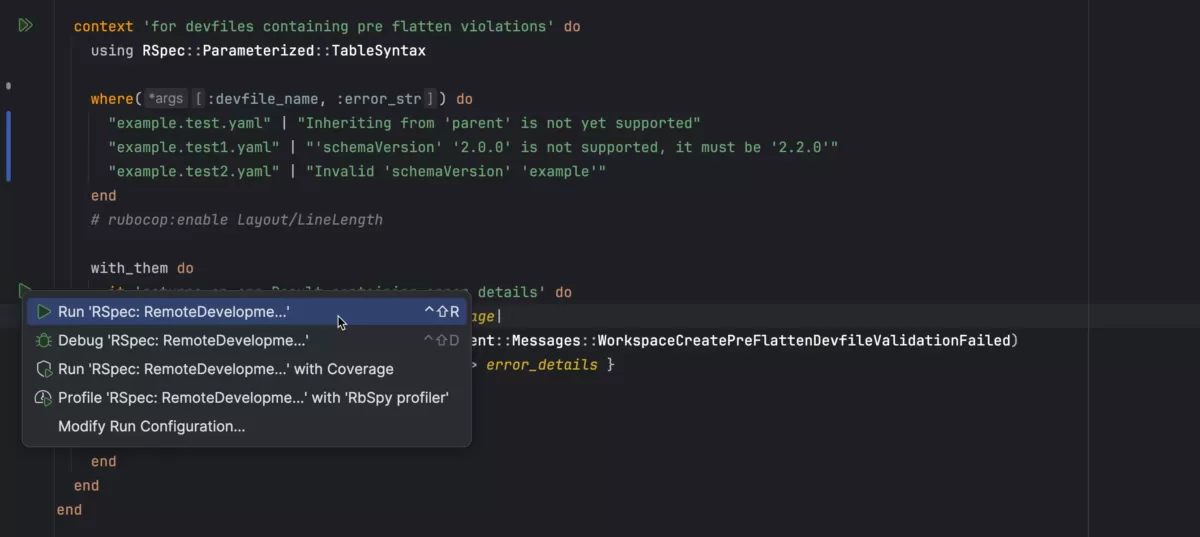
Task: Click "example.test.yaml" string
Action: 190,123
